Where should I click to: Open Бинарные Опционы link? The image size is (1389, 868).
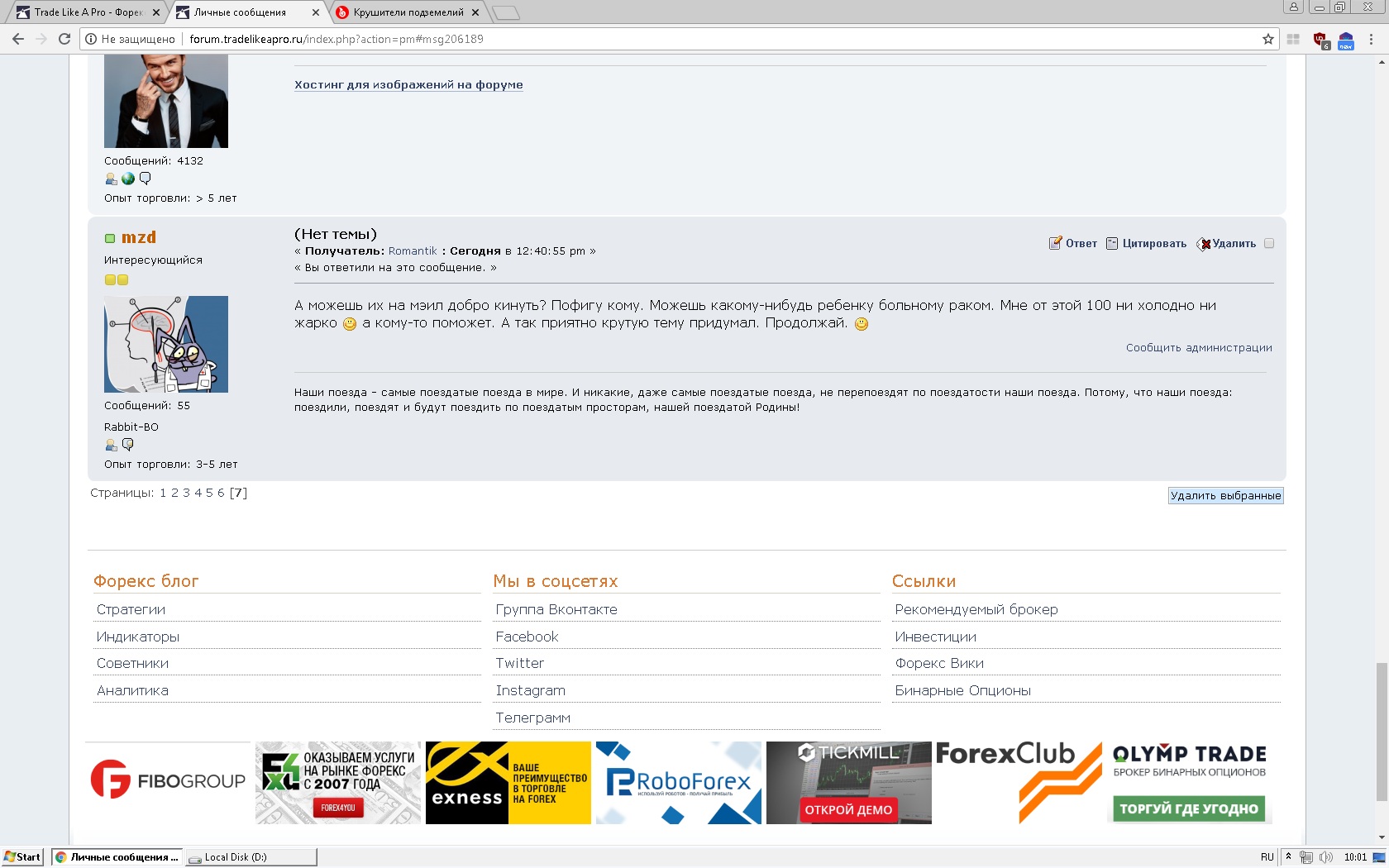tap(963, 690)
